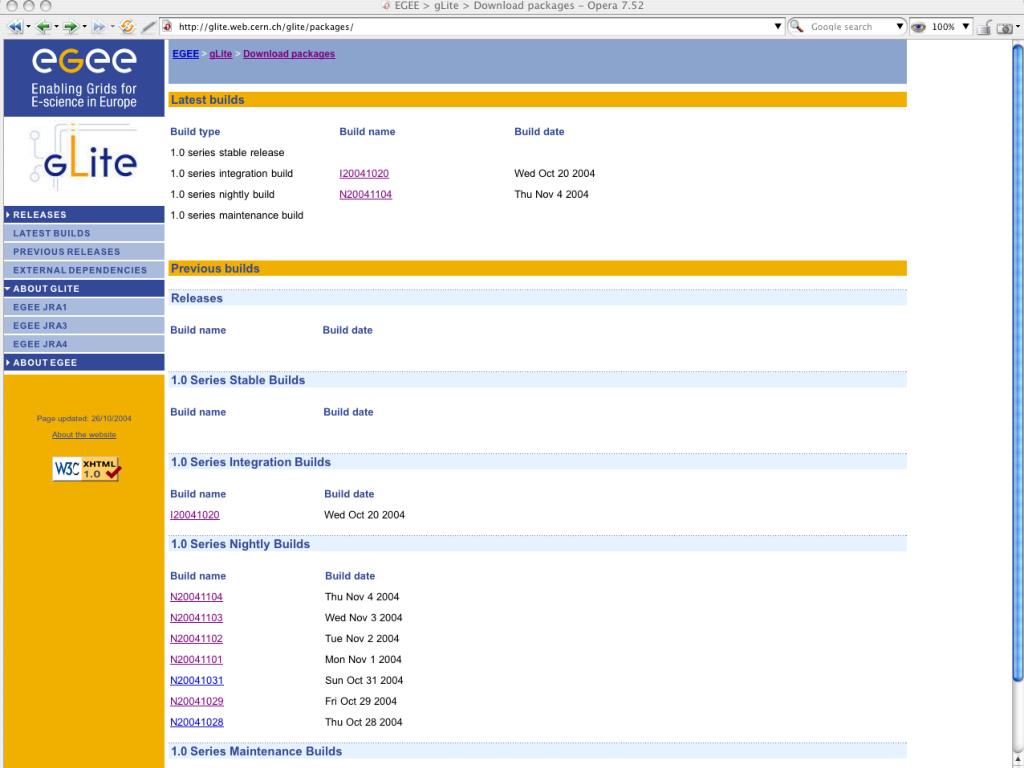The image size is (1024, 768).
Task: Open I20041020 in the Latest builds table
Action: (x=364, y=174)
